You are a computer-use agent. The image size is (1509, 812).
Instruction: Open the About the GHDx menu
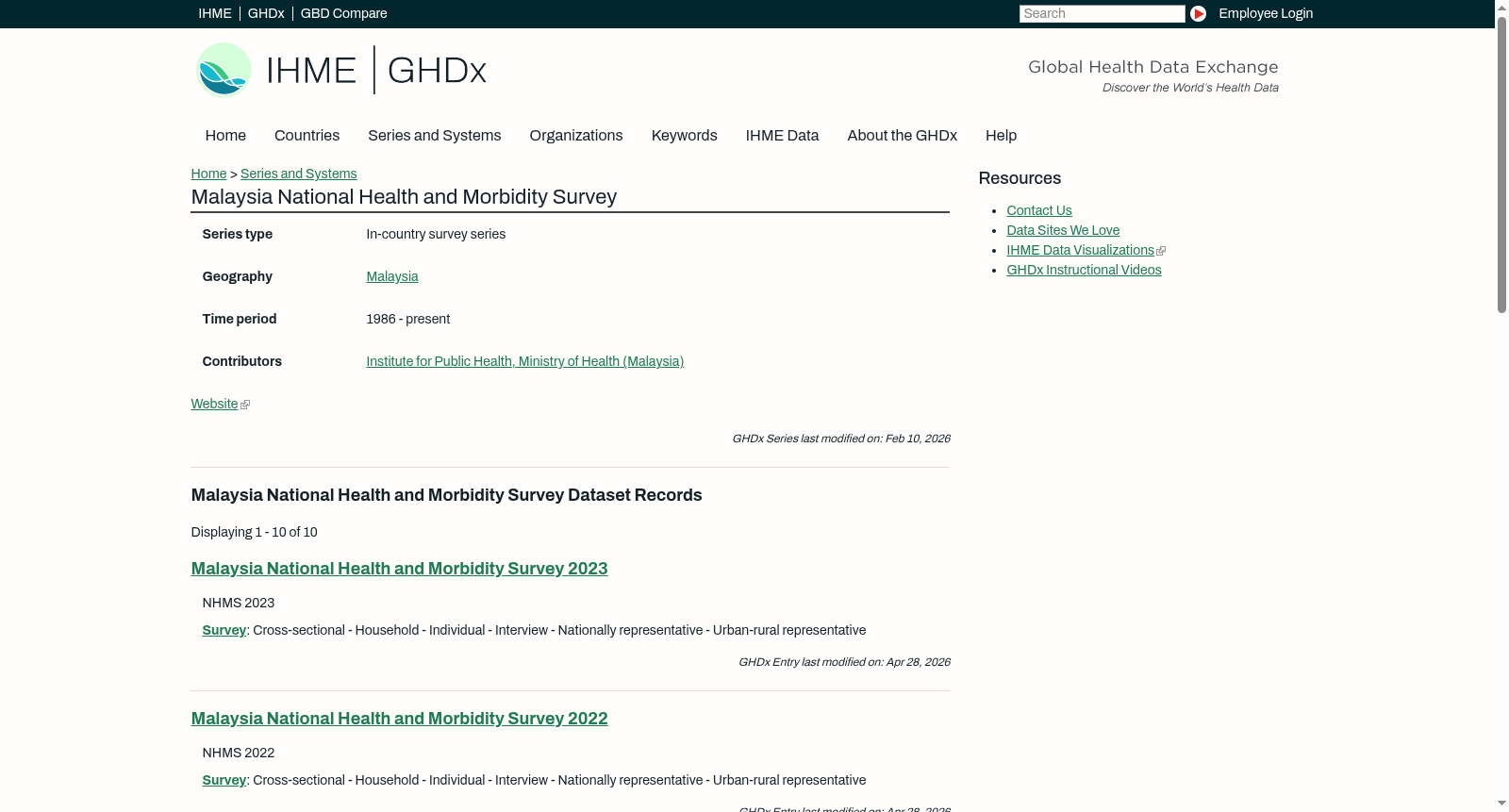(x=902, y=136)
